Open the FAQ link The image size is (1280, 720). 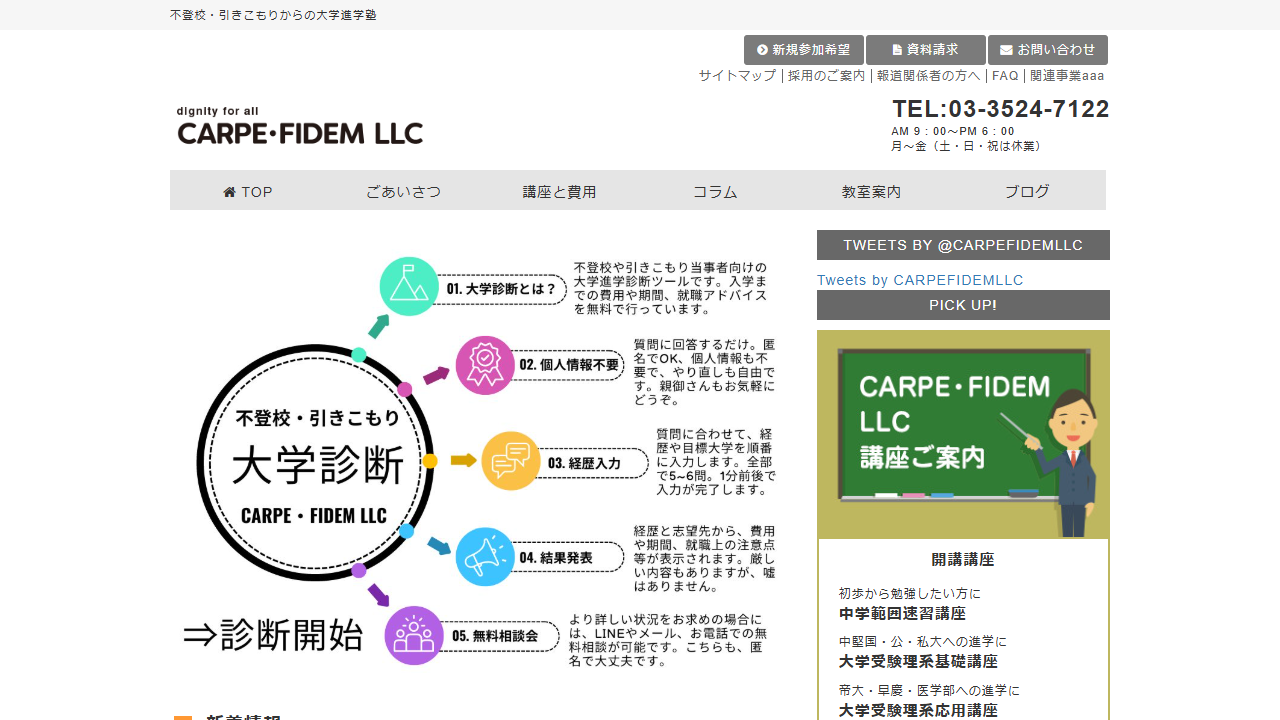(x=1005, y=76)
